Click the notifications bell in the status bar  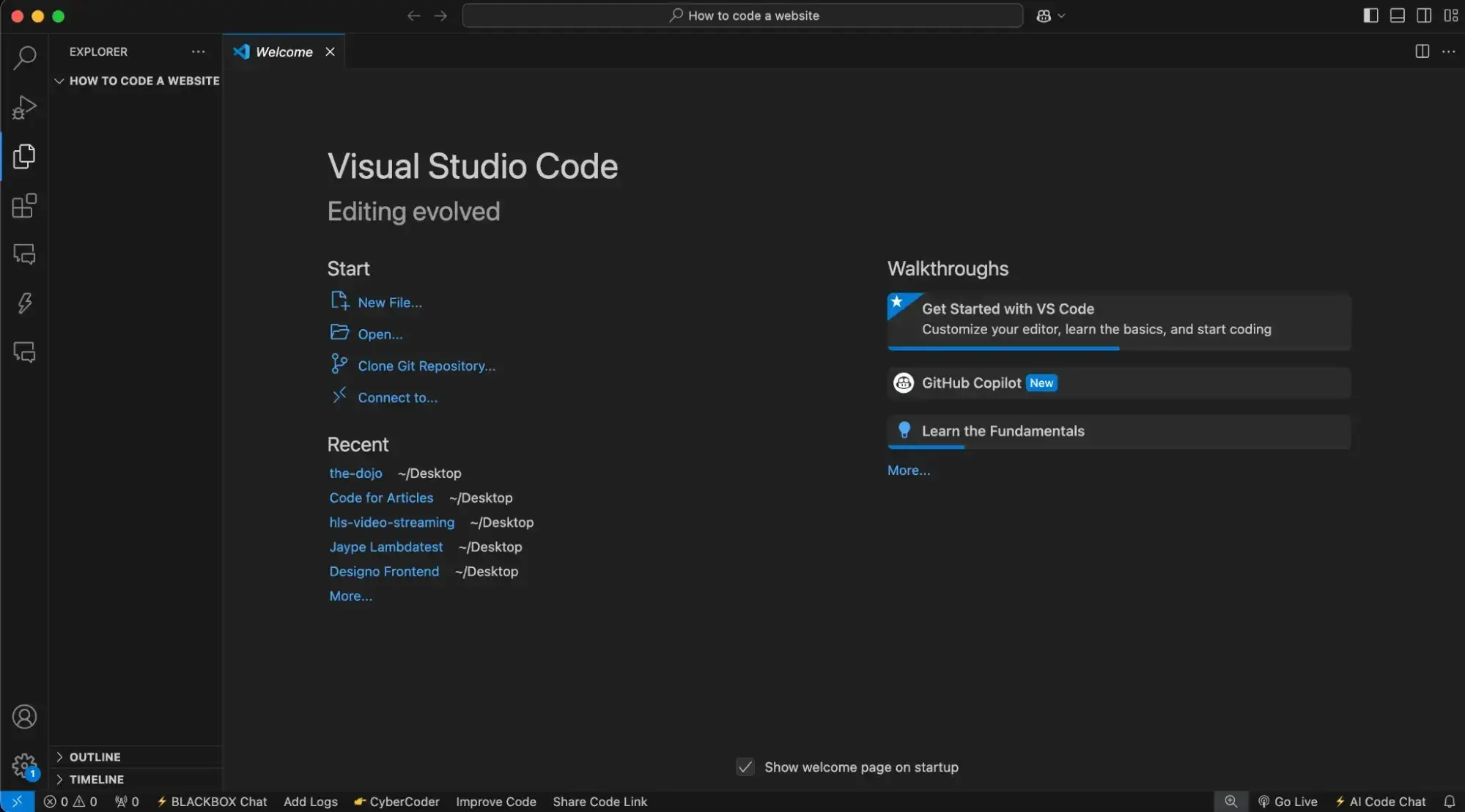1449,802
